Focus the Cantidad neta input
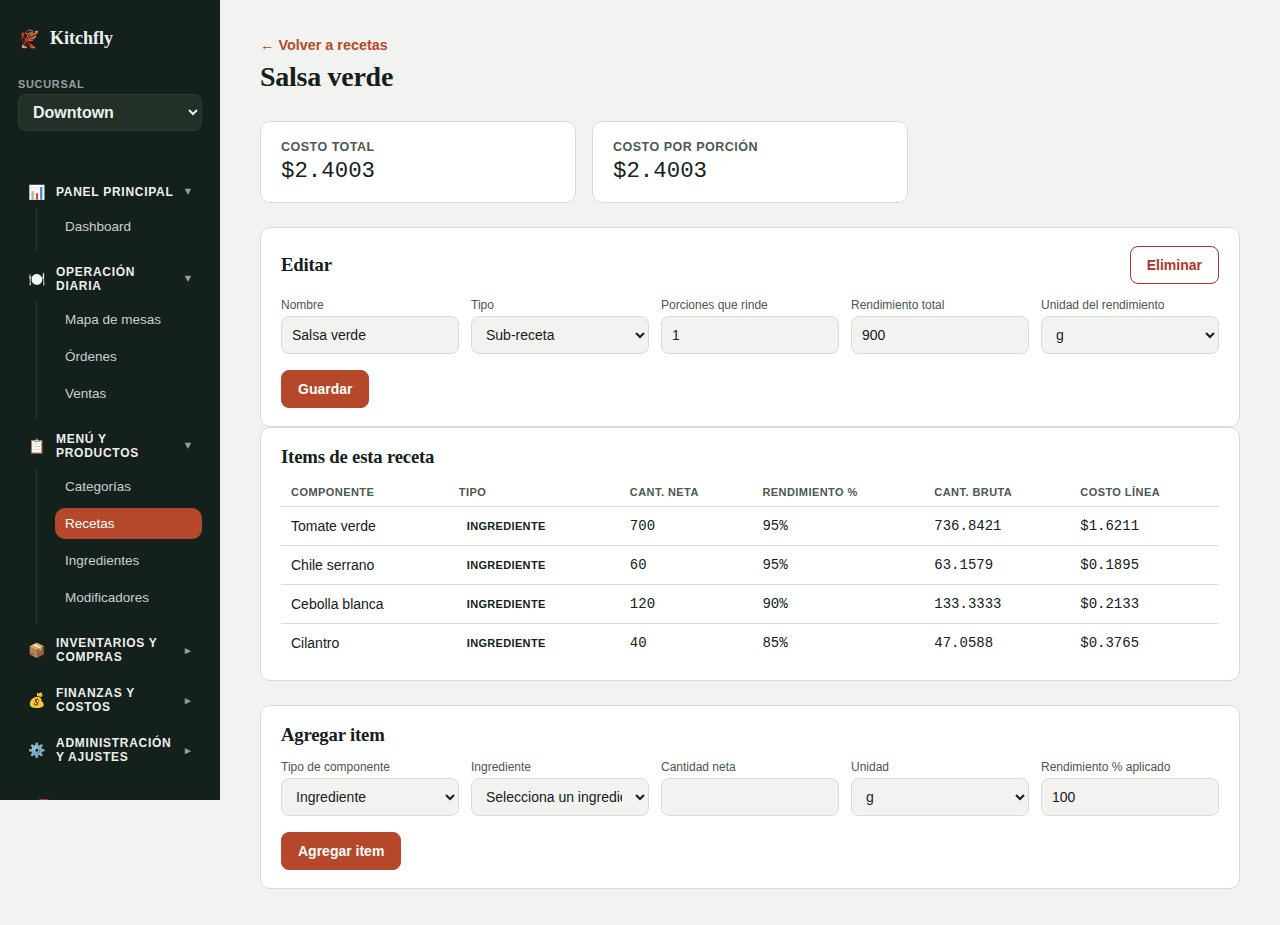This screenshot has width=1280, height=925. pos(750,797)
